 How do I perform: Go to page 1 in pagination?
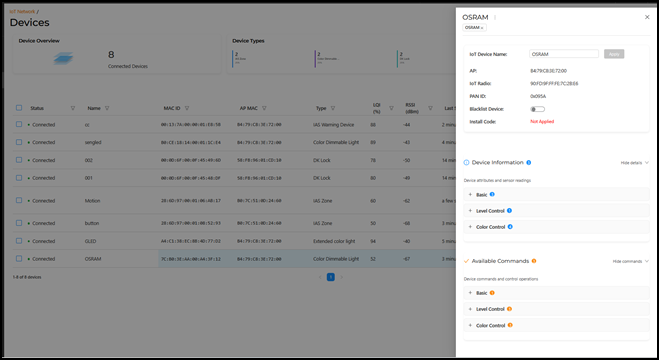coord(331,277)
